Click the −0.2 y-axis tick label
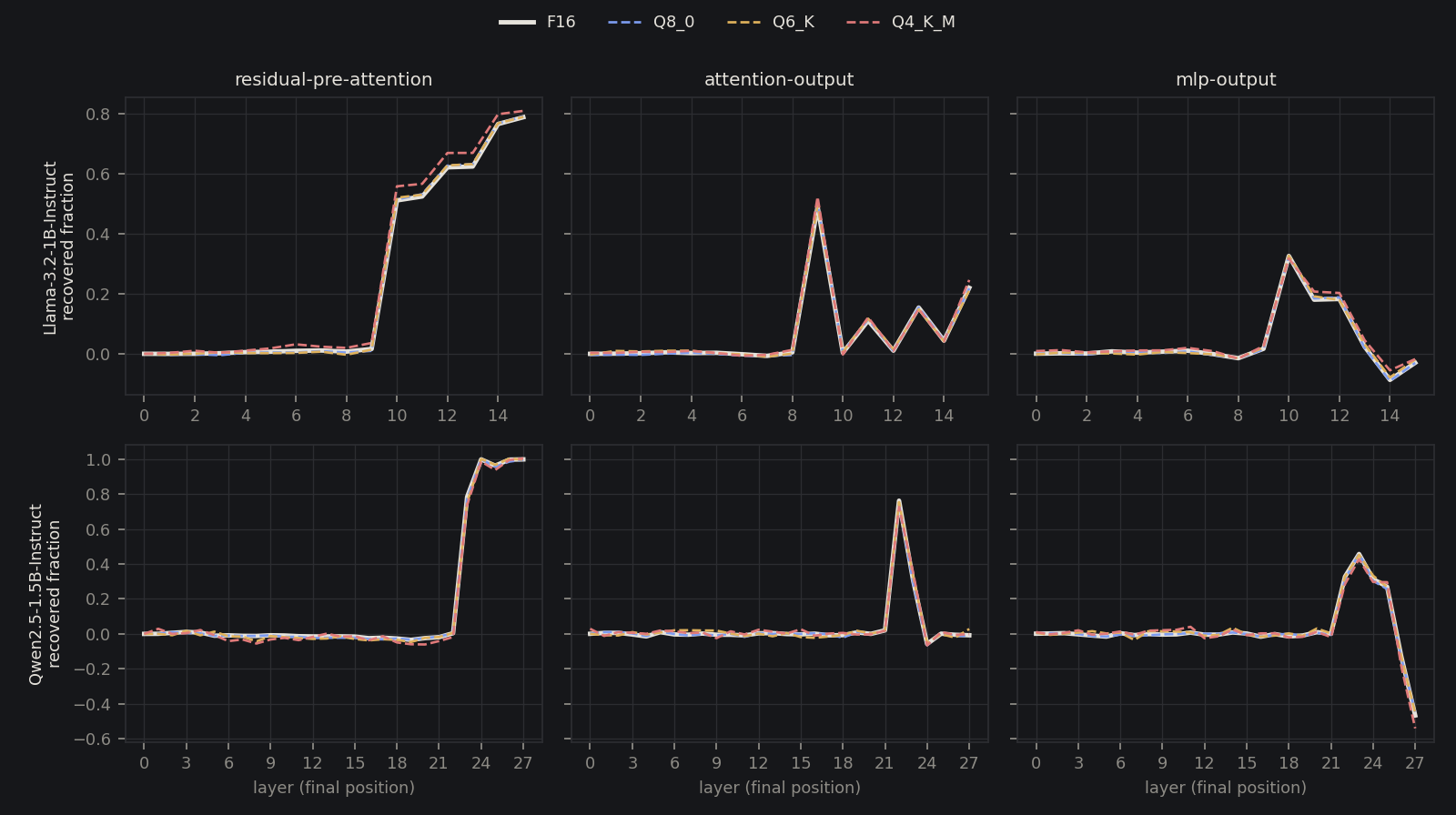The width and height of the screenshot is (1456, 815). point(92,669)
